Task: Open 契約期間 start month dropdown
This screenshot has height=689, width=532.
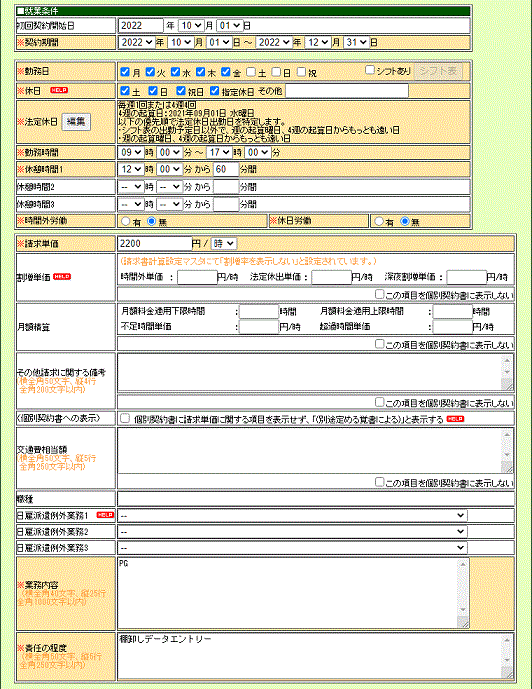Action: 181,42
